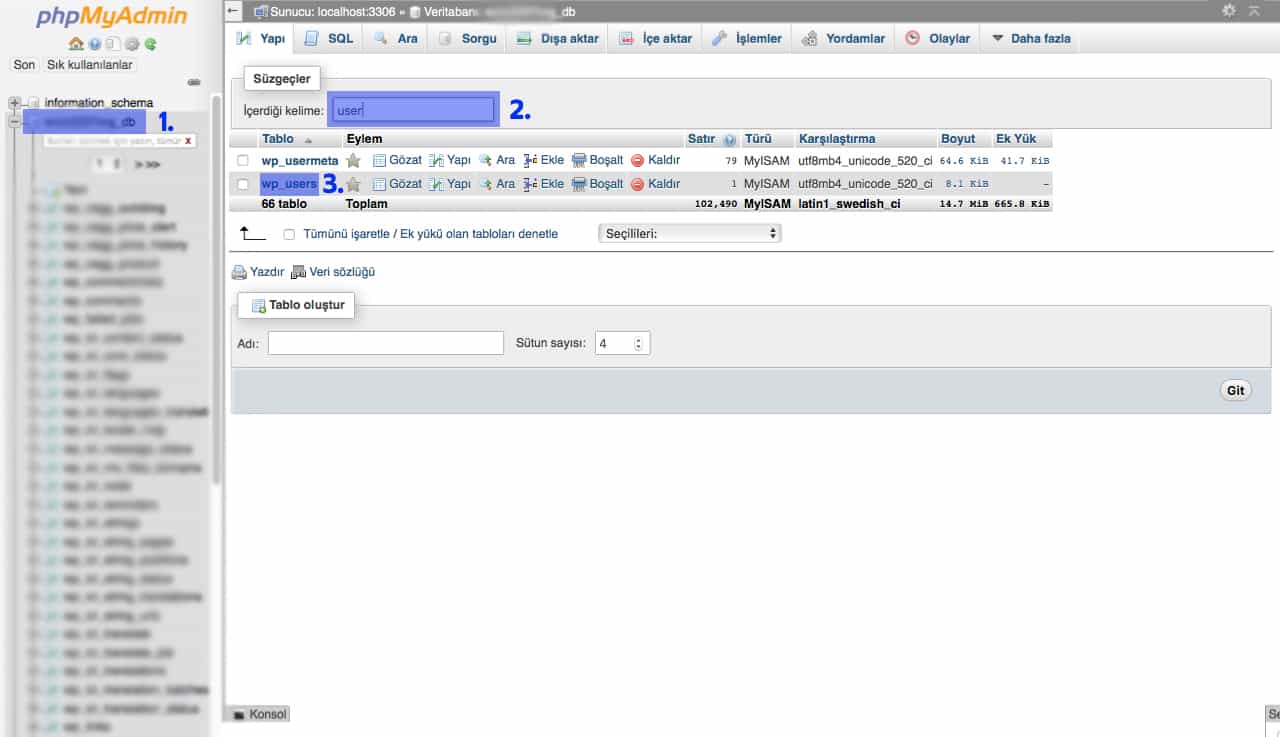Switch to the SQL tab
Image resolution: width=1280 pixels, height=737 pixels.
point(329,38)
